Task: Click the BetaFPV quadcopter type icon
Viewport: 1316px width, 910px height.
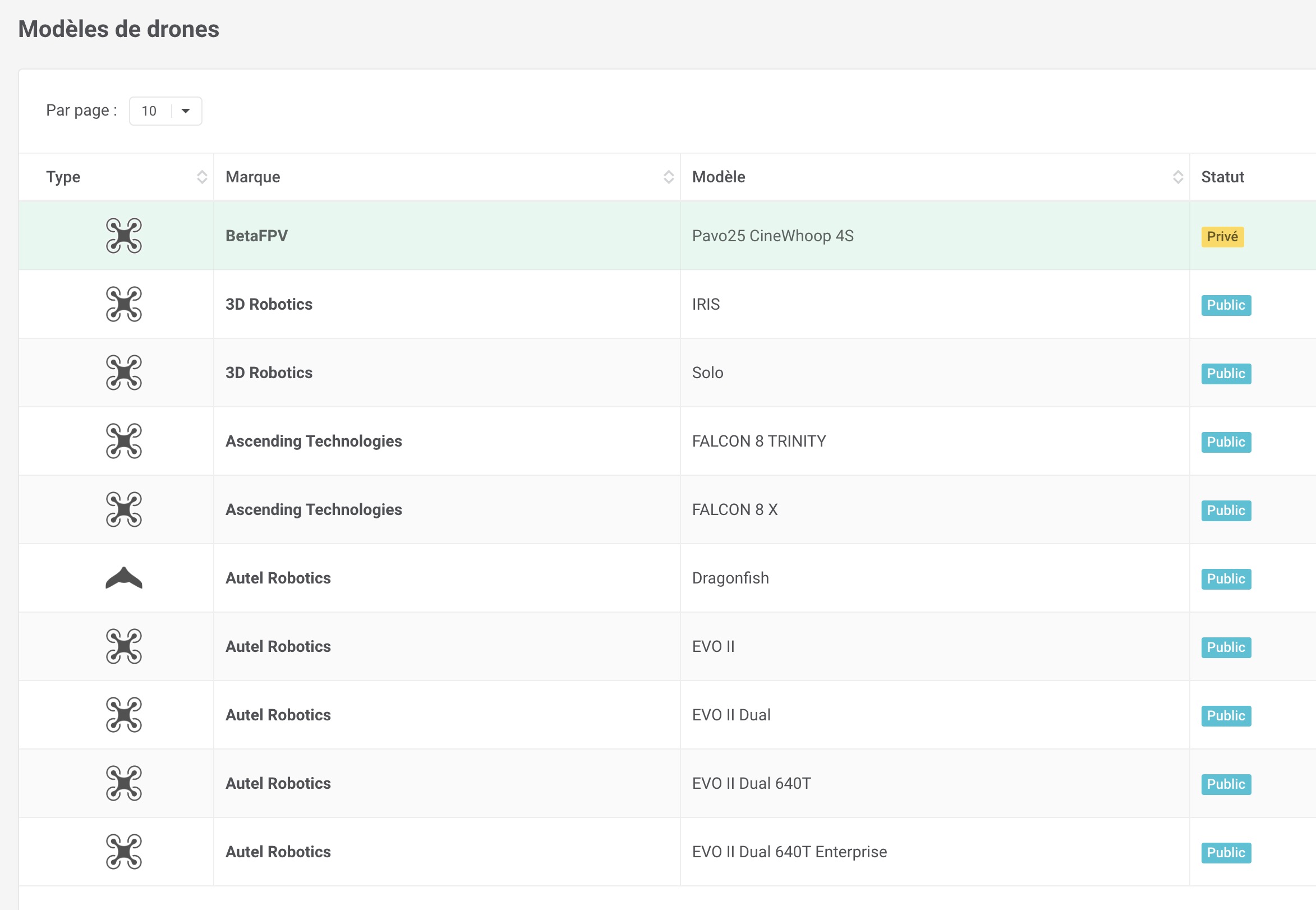Action: tap(123, 236)
